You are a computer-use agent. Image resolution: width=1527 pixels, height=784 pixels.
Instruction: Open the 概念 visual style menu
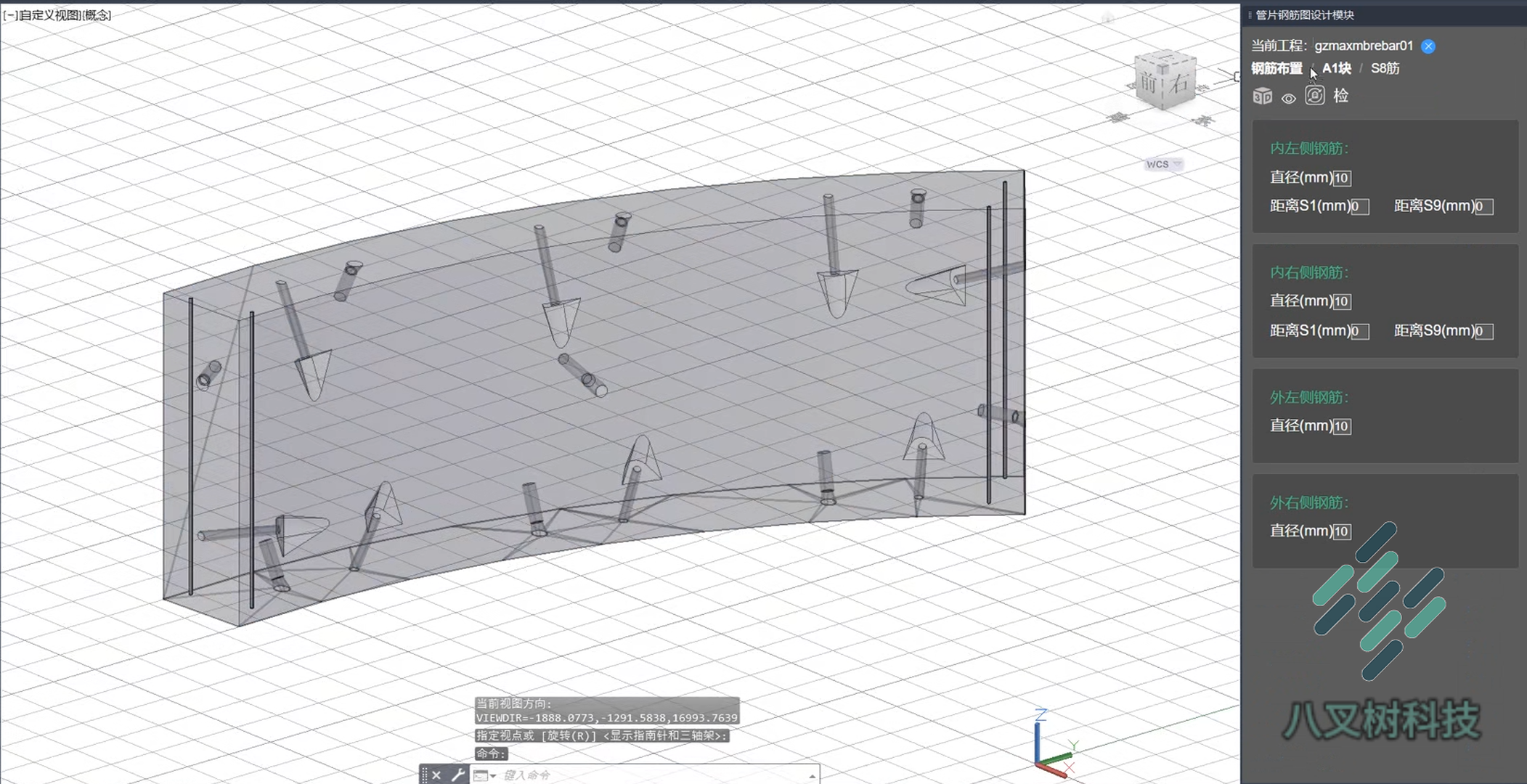click(x=97, y=15)
